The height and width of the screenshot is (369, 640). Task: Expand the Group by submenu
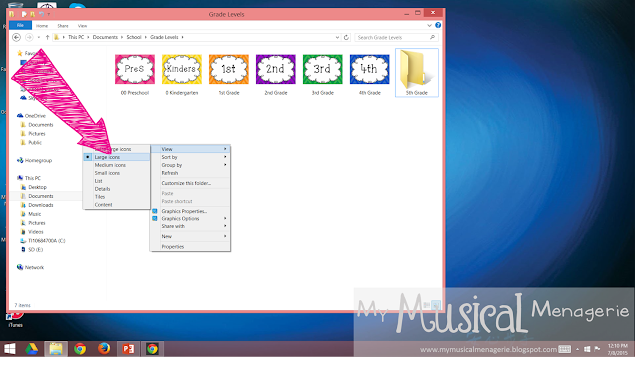coord(190,165)
